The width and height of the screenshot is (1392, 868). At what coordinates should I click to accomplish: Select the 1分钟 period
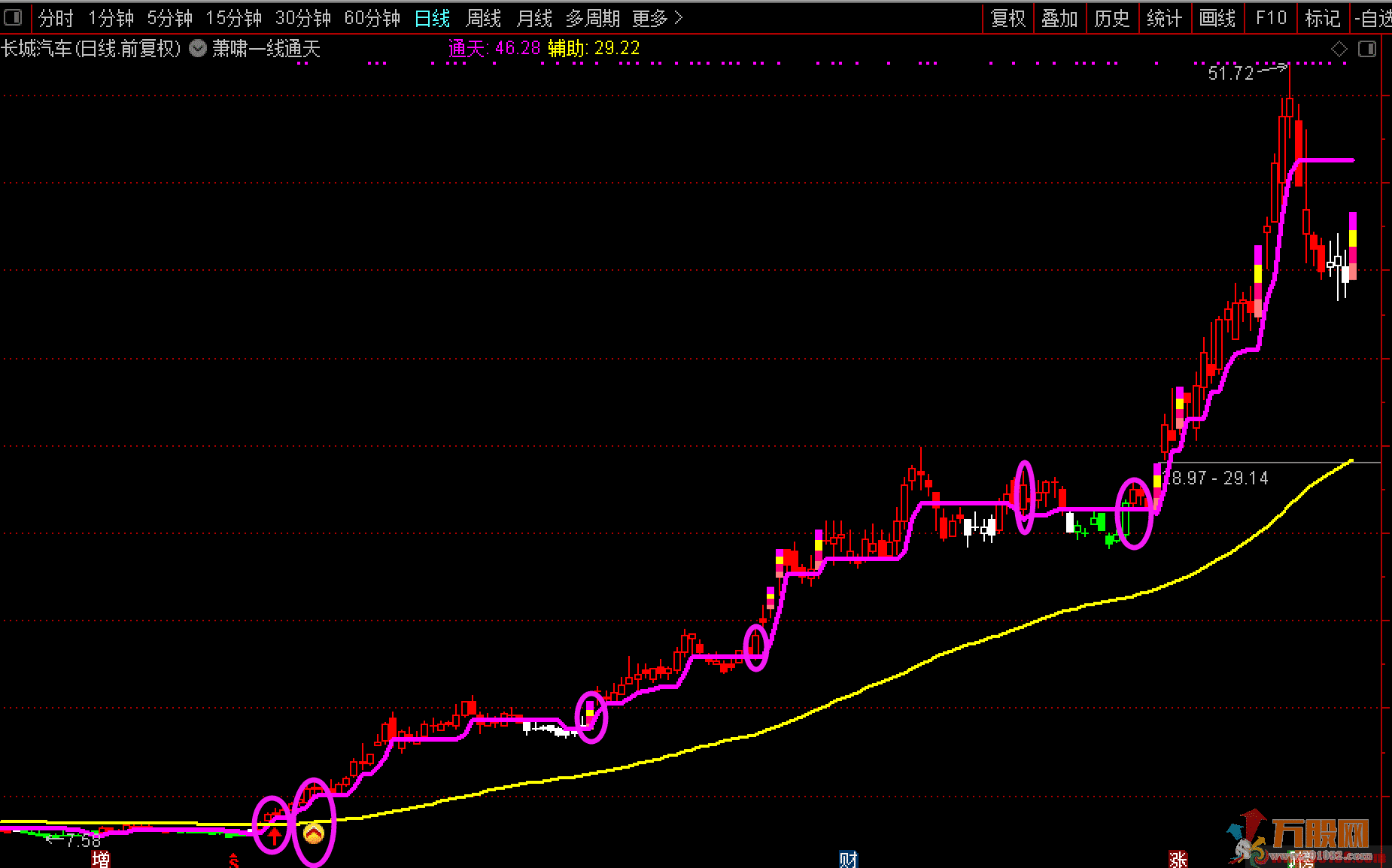111,18
